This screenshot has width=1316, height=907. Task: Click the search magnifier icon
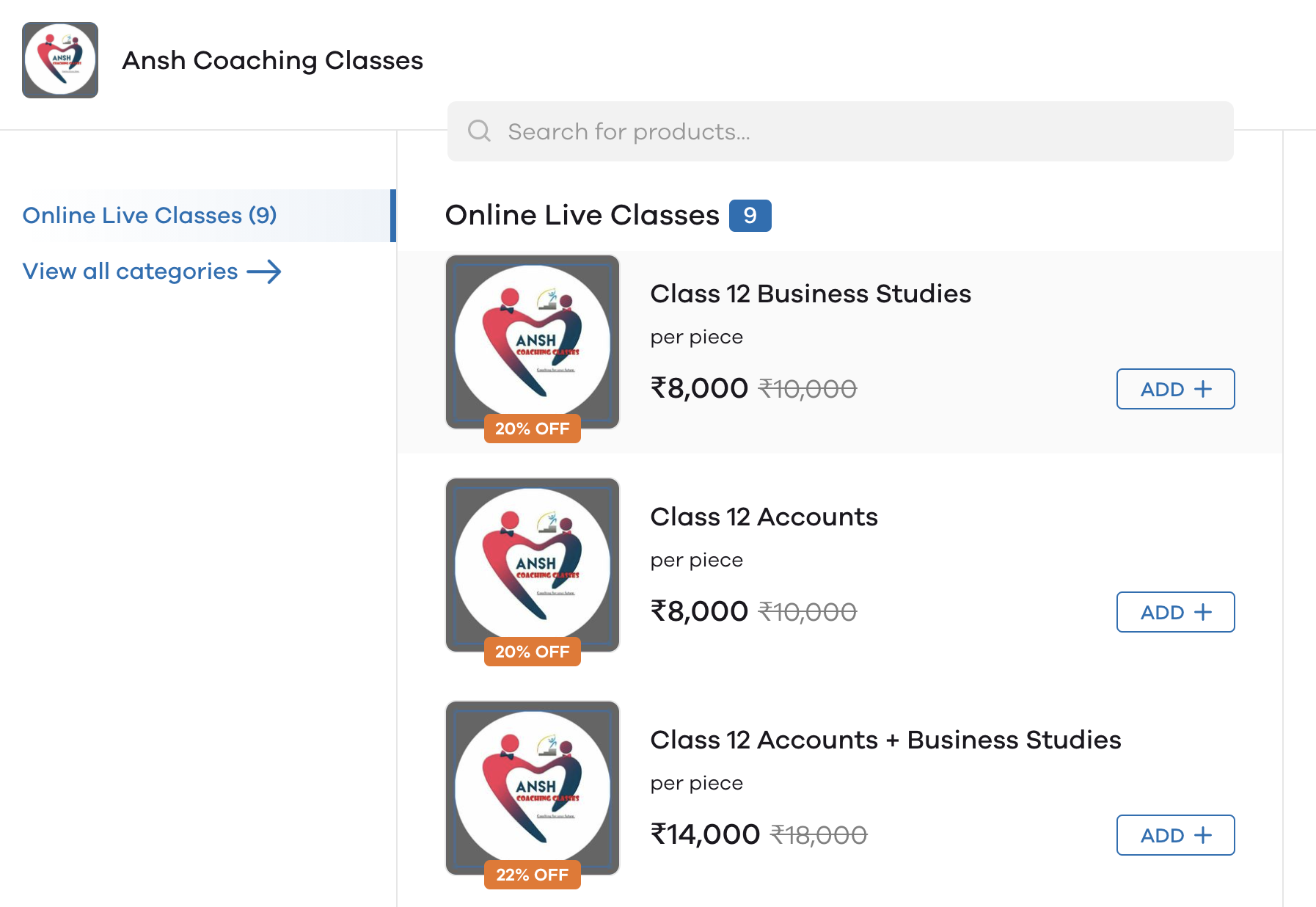pyautogui.click(x=479, y=130)
